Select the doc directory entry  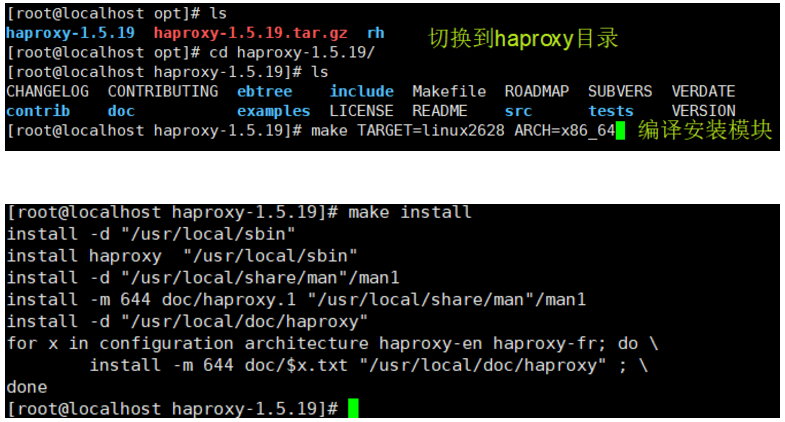[x=121, y=111]
